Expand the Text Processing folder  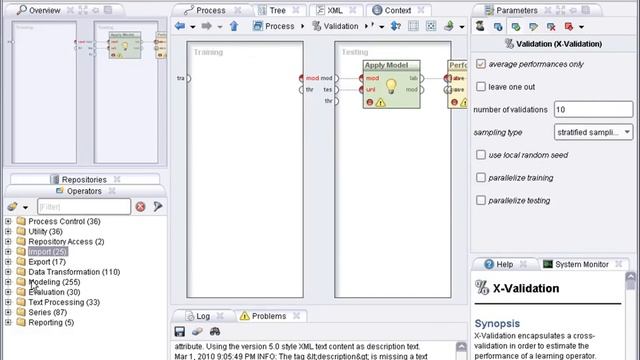[x=8, y=302]
